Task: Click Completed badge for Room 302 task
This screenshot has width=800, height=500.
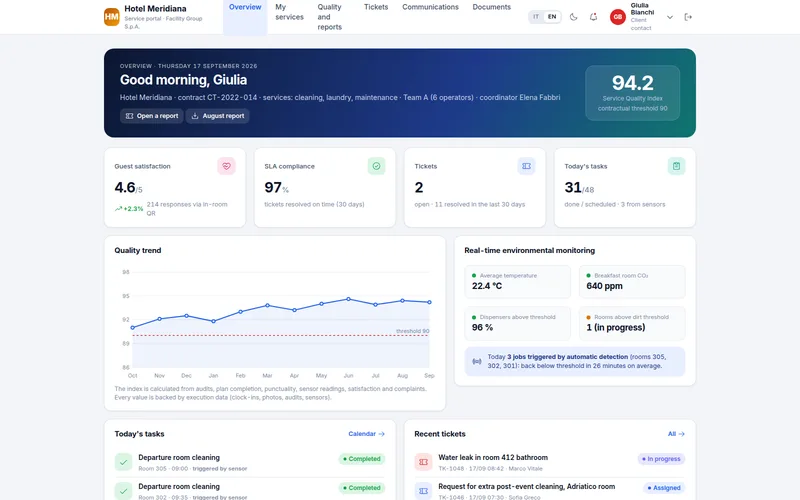Action: click(x=362, y=488)
